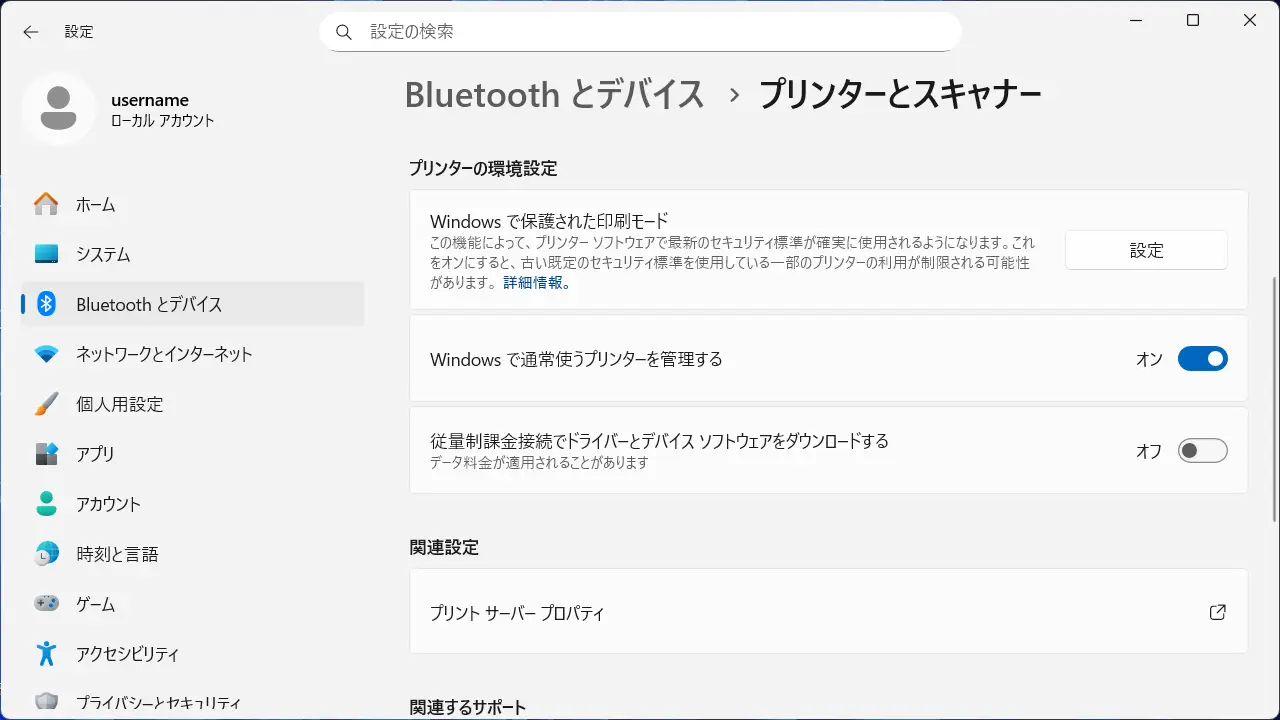This screenshot has height=720, width=1280.
Task: Click the Bluetooth icon in sidebar
Action: 46,305
